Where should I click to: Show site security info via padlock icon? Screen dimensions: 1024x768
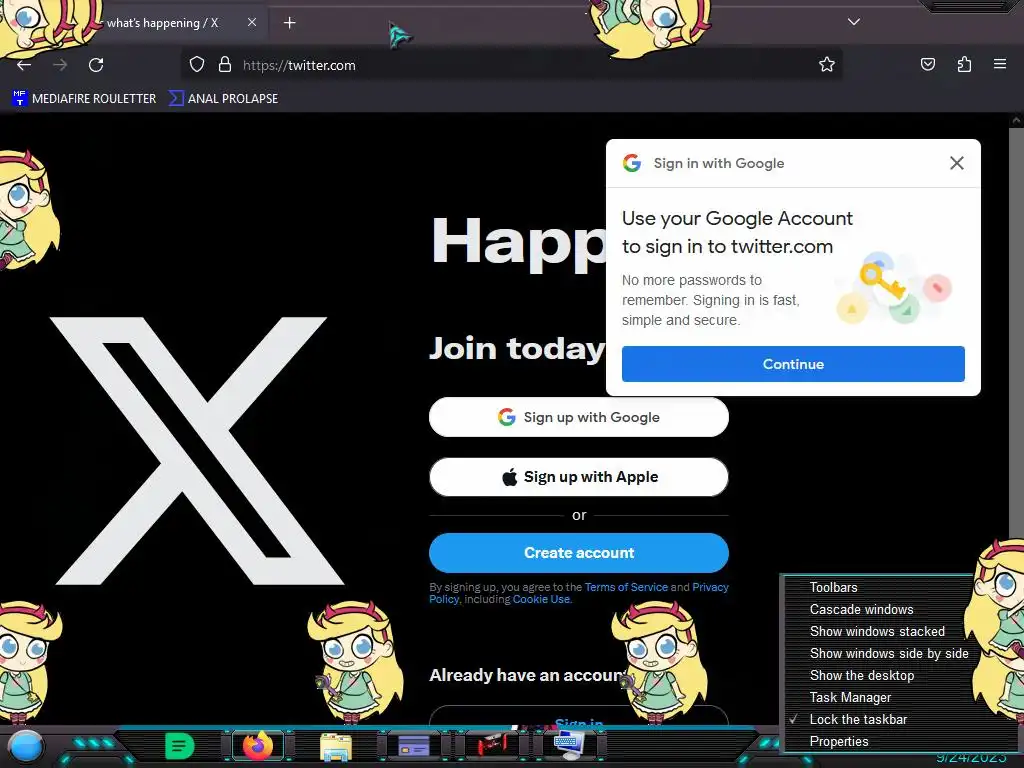pos(225,64)
